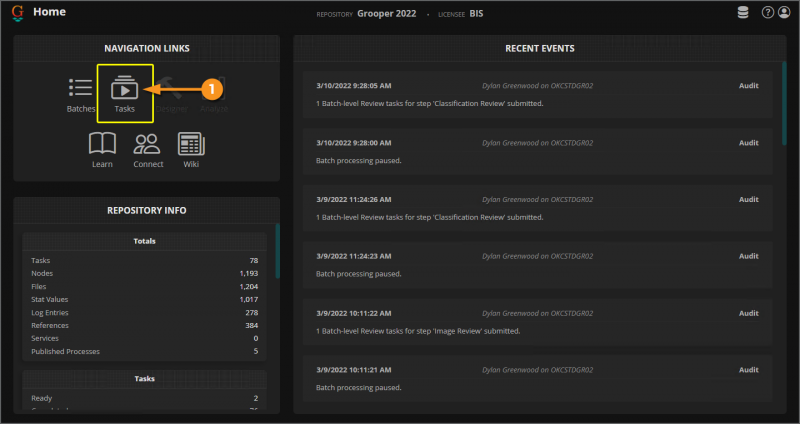
Task: Click the NAVIGATION LINKS panel header
Action: tap(147, 48)
